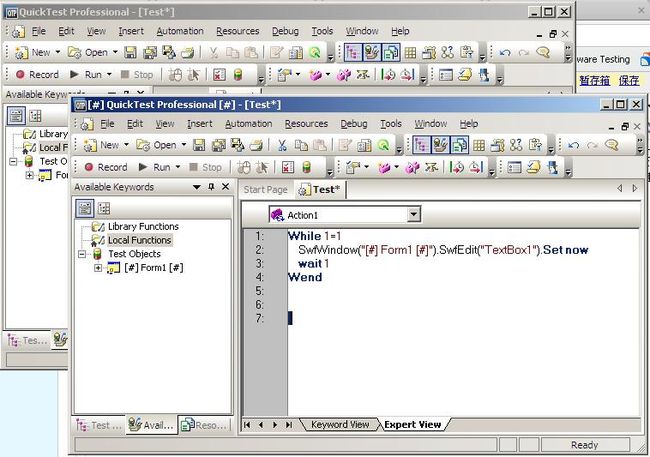Viewport: 650px width, 457px height.
Task: Toggle pin on front Available Keywords panel
Action: click(x=211, y=187)
